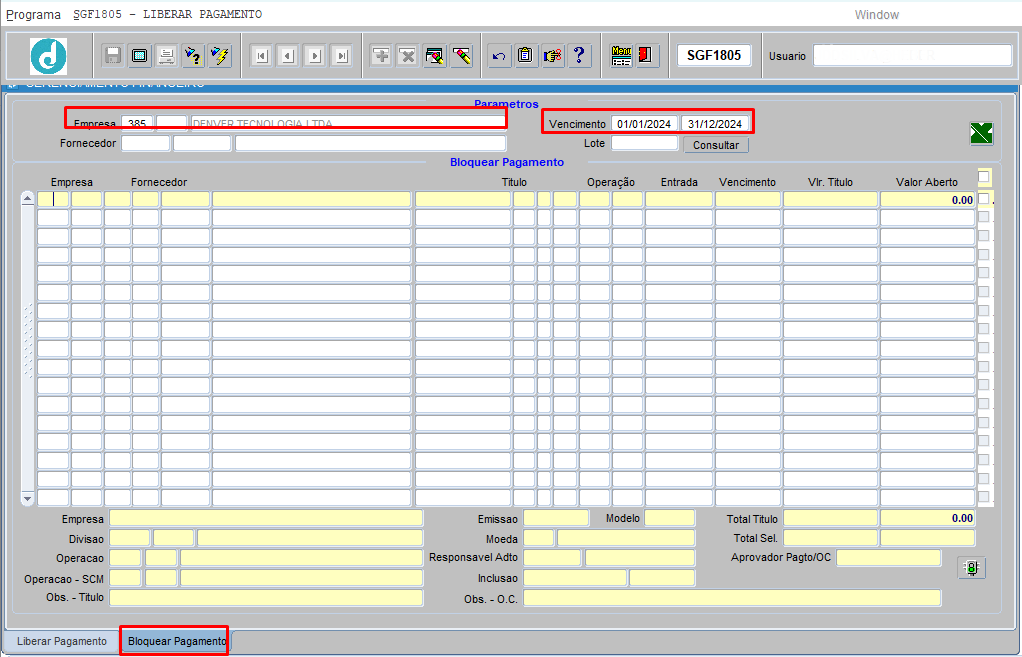Click the Modelo field
Image resolution: width=1022 pixels, height=657 pixels.
point(669,519)
